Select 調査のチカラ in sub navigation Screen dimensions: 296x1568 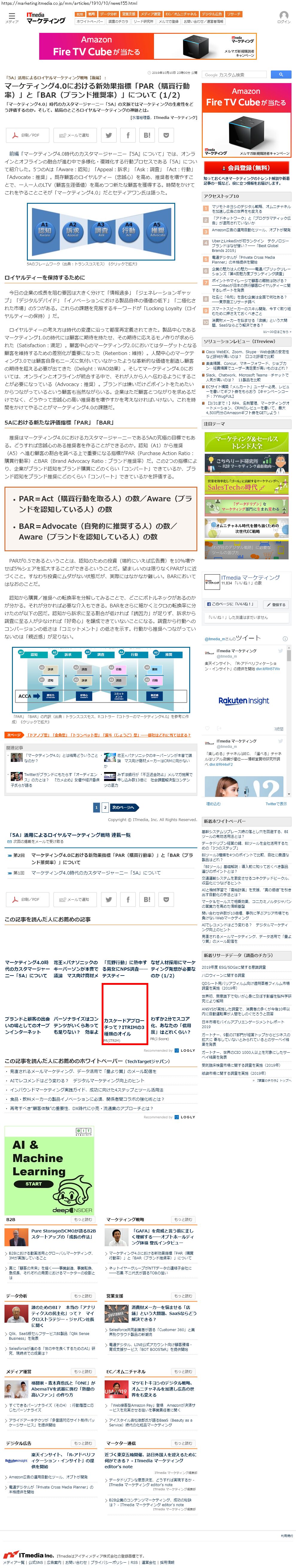click(118, 21)
